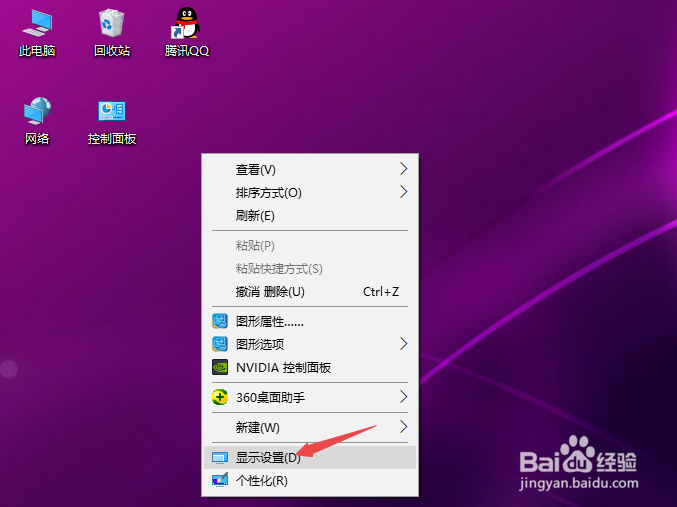The height and width of the screenshot is (507, 677).
Task: Expand the arrow beside 360桌面助手
Action: click(x=403, y=396)
